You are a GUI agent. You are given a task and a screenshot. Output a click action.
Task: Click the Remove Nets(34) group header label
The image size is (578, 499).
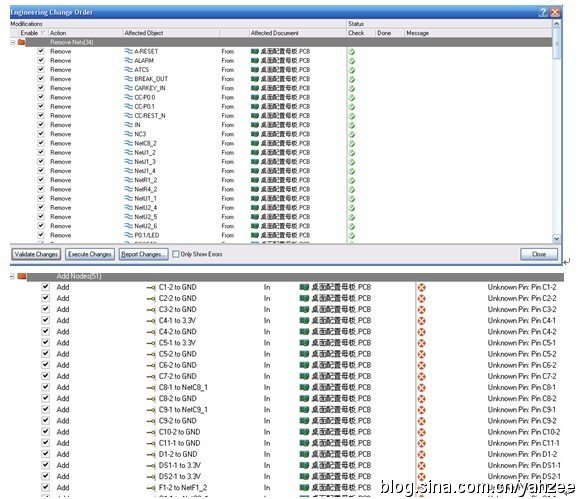tap(72, 42)
